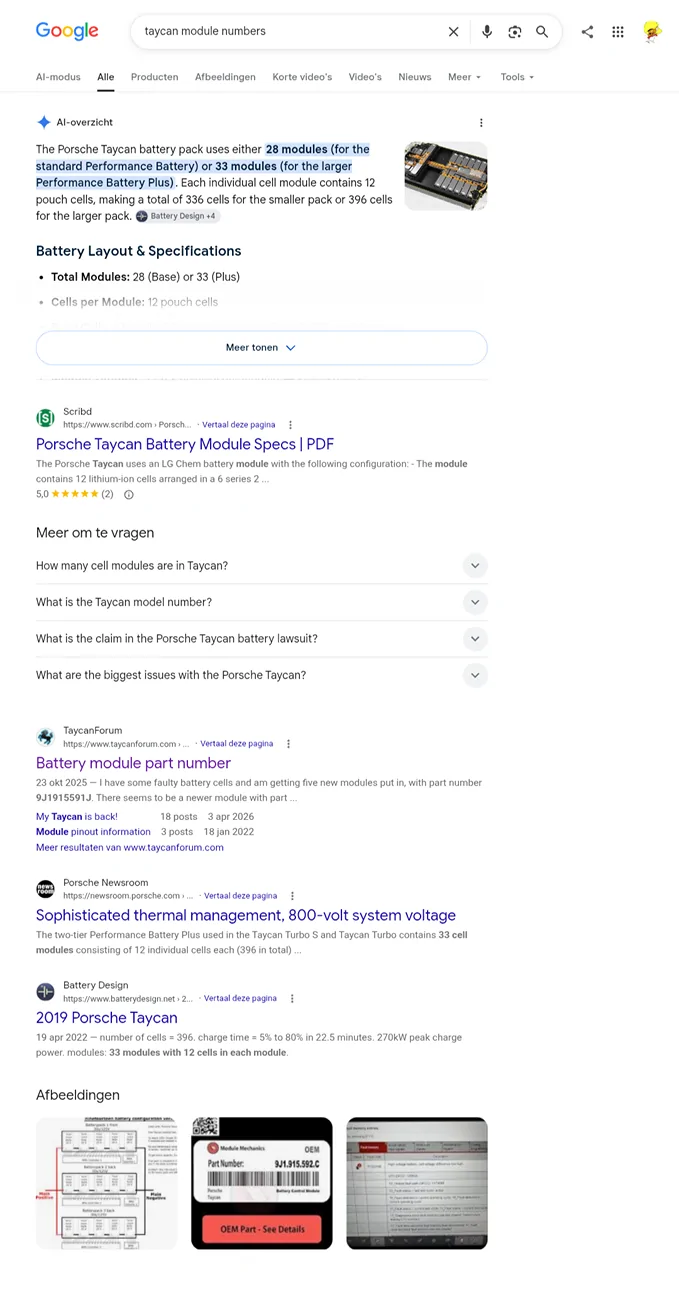Open the Meer dropdown in the search tabs
Image resolution: width=679 pixels, height=1300 pixels.
(x=464, y=77)
